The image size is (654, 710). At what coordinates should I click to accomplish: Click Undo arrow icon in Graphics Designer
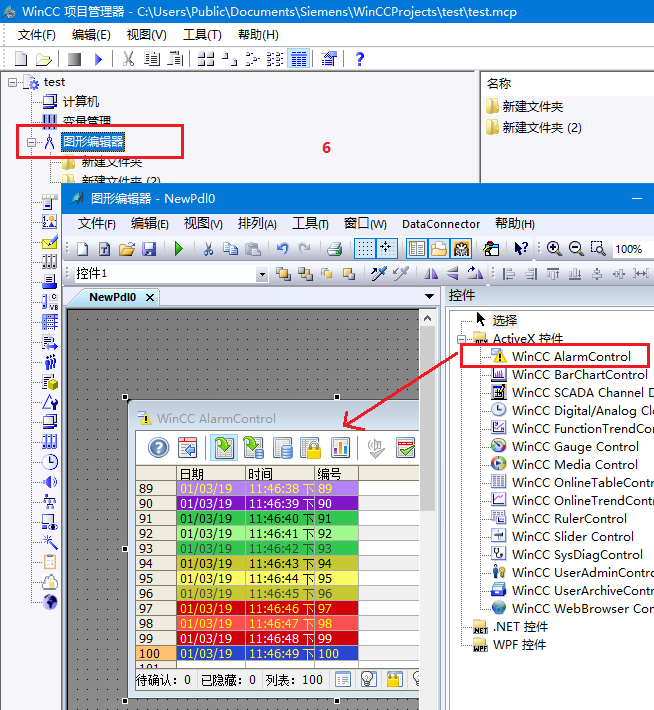coord(282,249)
